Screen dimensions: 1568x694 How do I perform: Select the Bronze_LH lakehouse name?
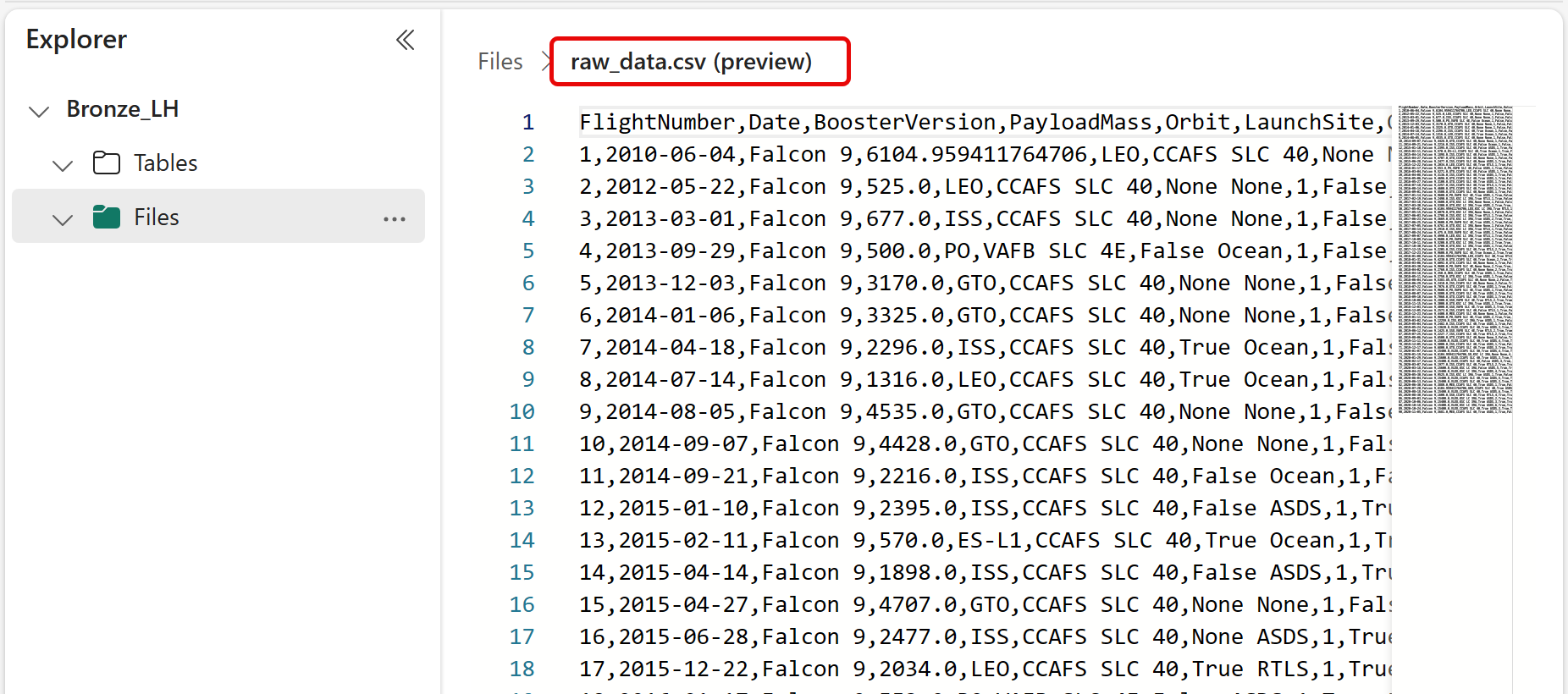tap(122, 109)
